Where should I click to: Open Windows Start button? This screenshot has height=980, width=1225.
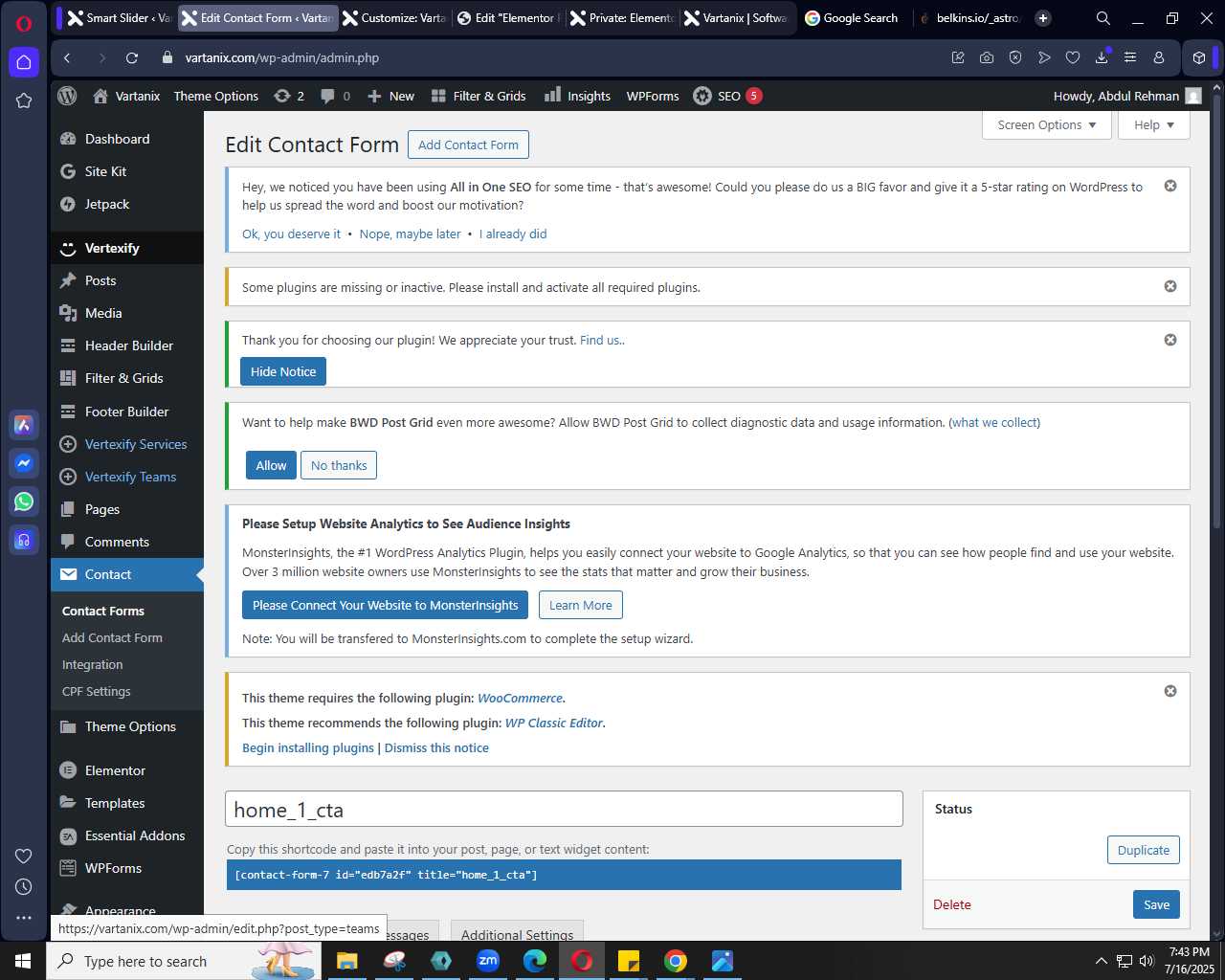(23, 961)
